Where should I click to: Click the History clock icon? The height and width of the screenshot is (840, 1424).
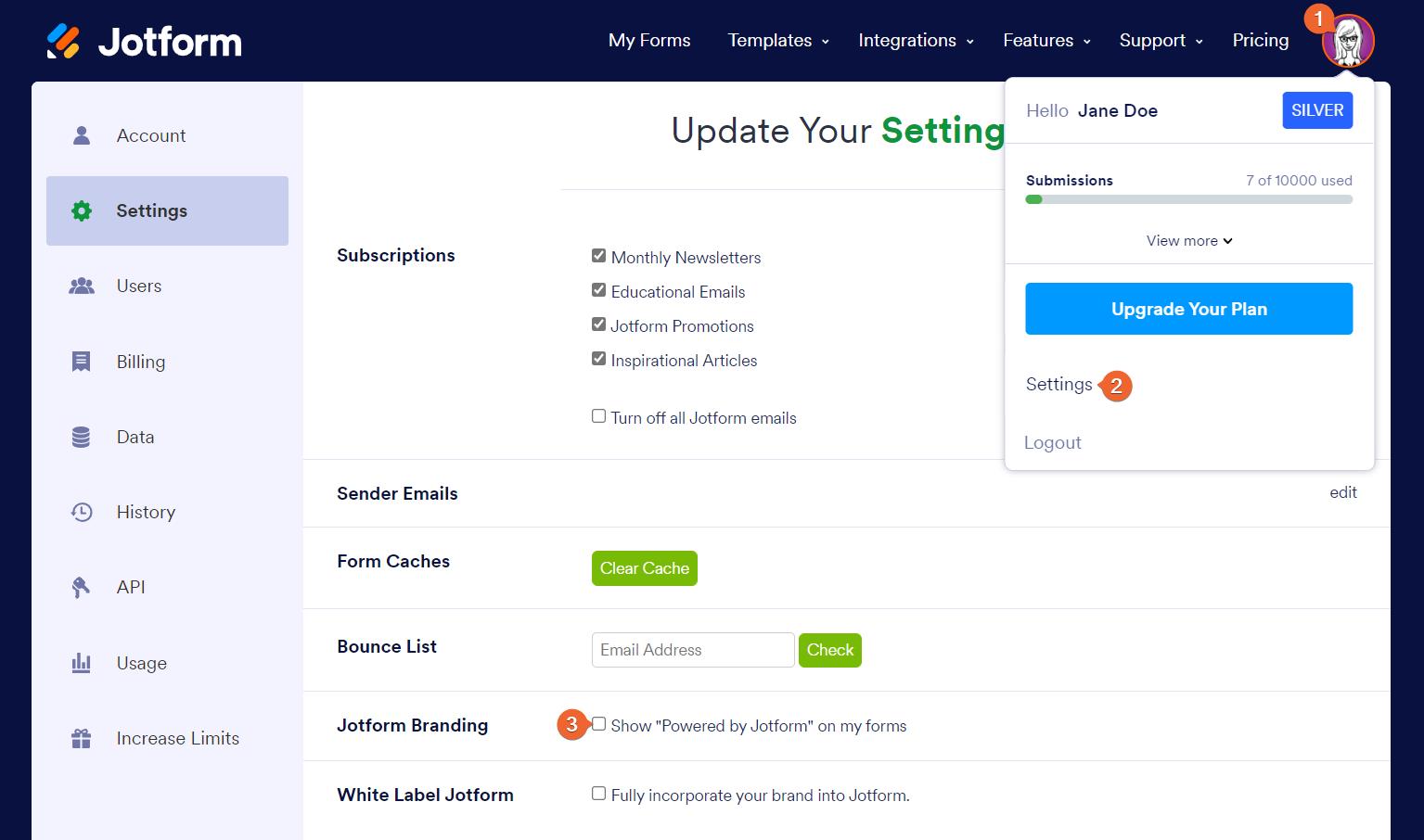[82, 512]
